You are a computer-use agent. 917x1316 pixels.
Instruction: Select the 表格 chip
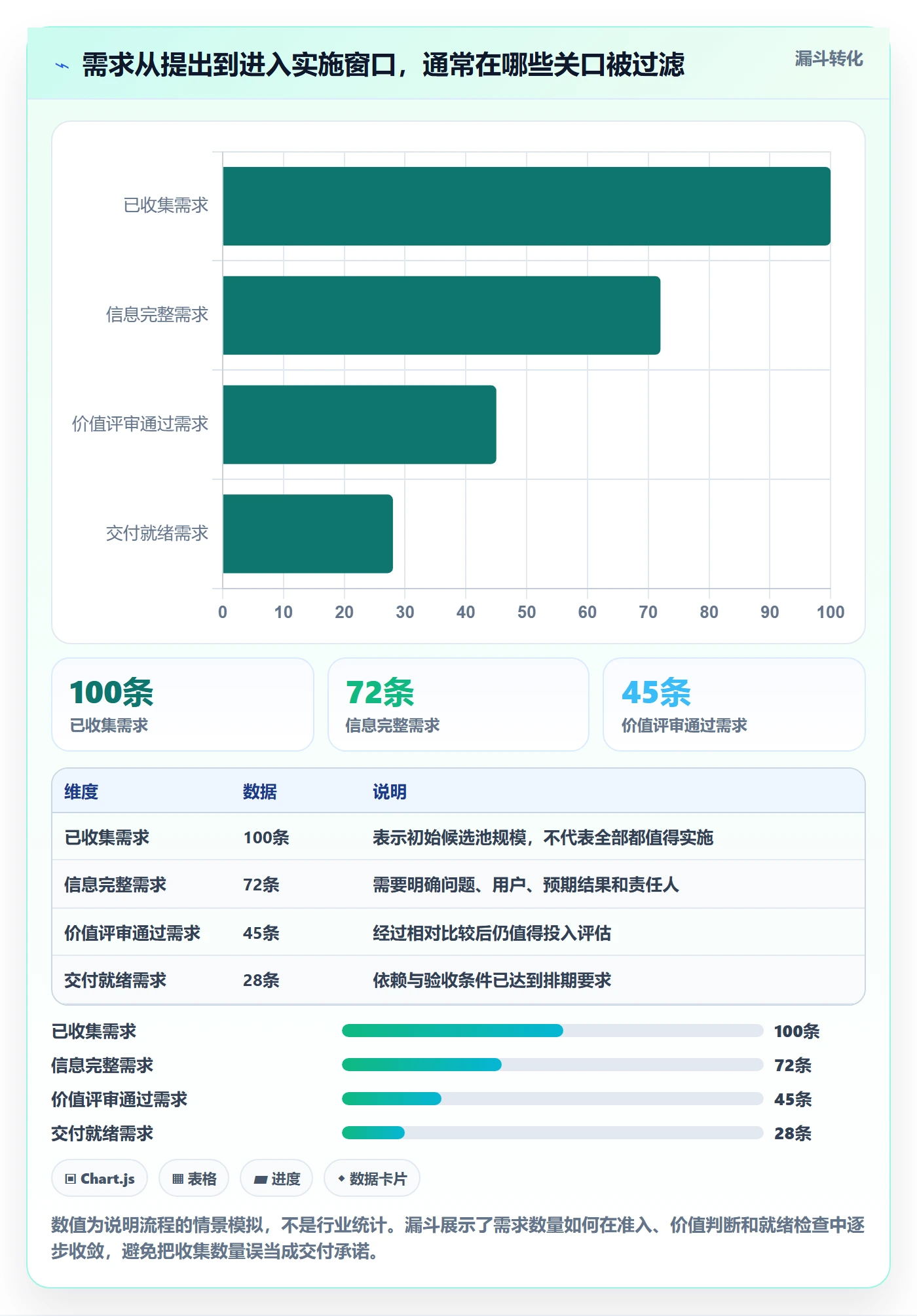pos(194,1179)
